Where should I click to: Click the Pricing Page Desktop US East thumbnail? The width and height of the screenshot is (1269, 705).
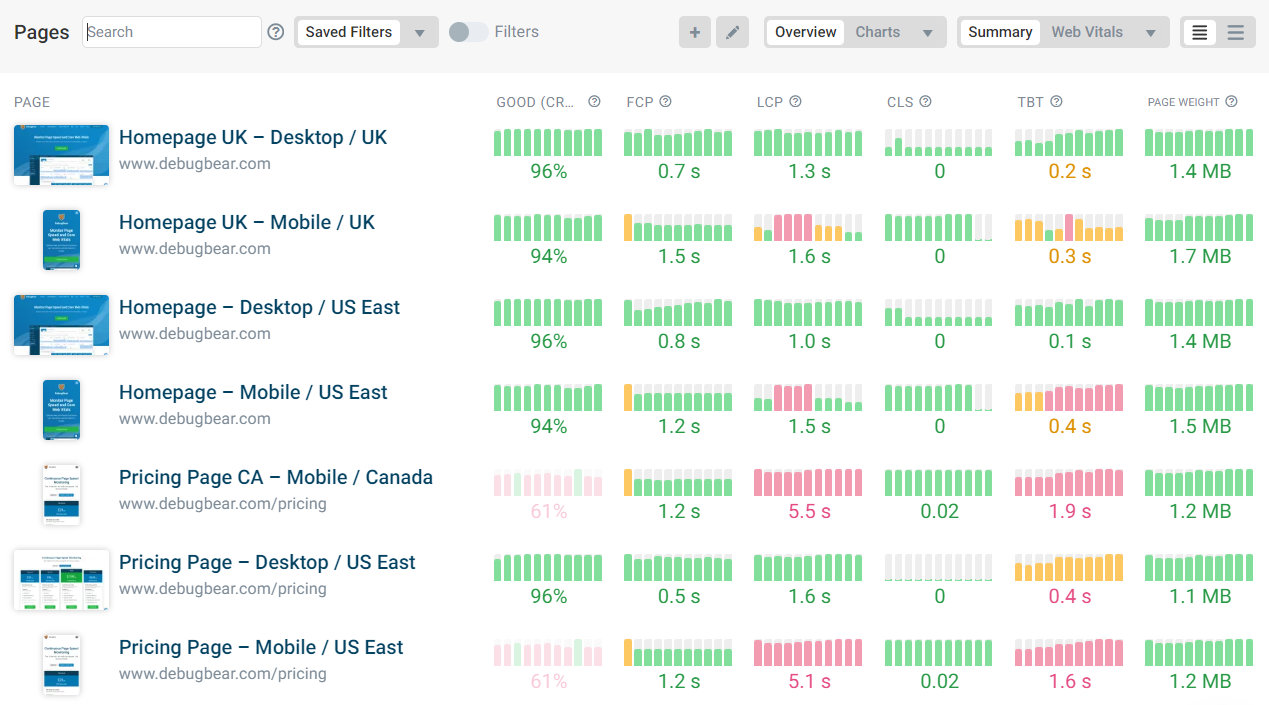61,579
